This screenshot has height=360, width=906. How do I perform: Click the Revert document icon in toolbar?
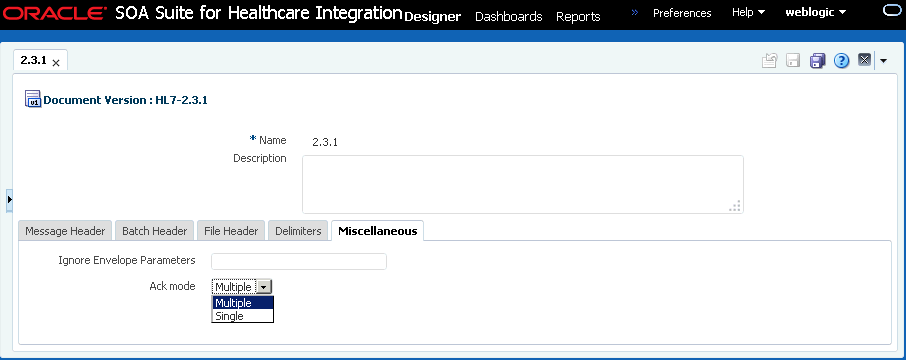(x=770, y=61)
